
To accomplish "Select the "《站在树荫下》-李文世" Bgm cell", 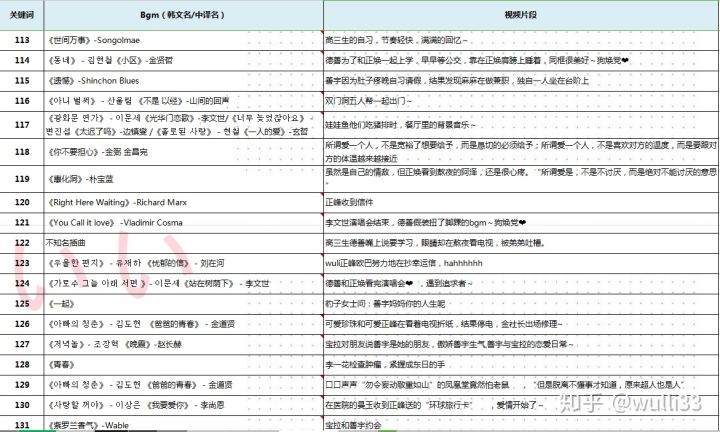I will pyautogui.click(x=183, y=283).
